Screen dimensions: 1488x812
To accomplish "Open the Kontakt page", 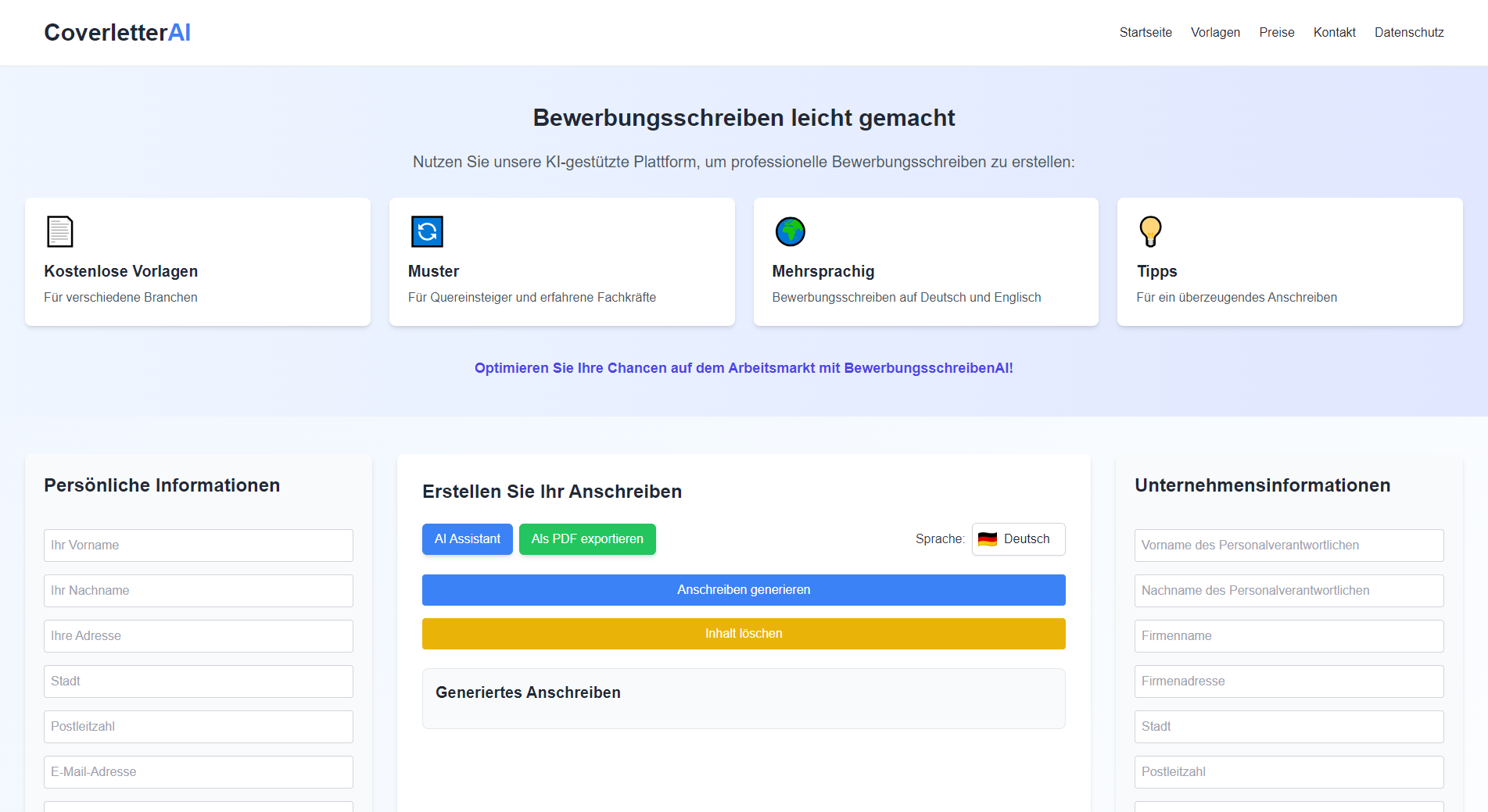I will [x=1334, y=32].
